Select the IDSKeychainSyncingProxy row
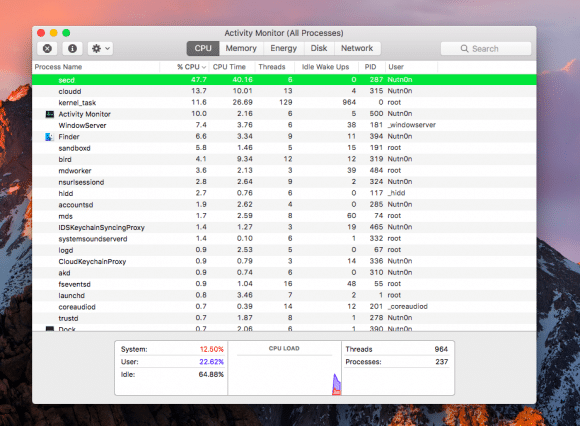This screenshot has width=580, height=426. point(284,227)
